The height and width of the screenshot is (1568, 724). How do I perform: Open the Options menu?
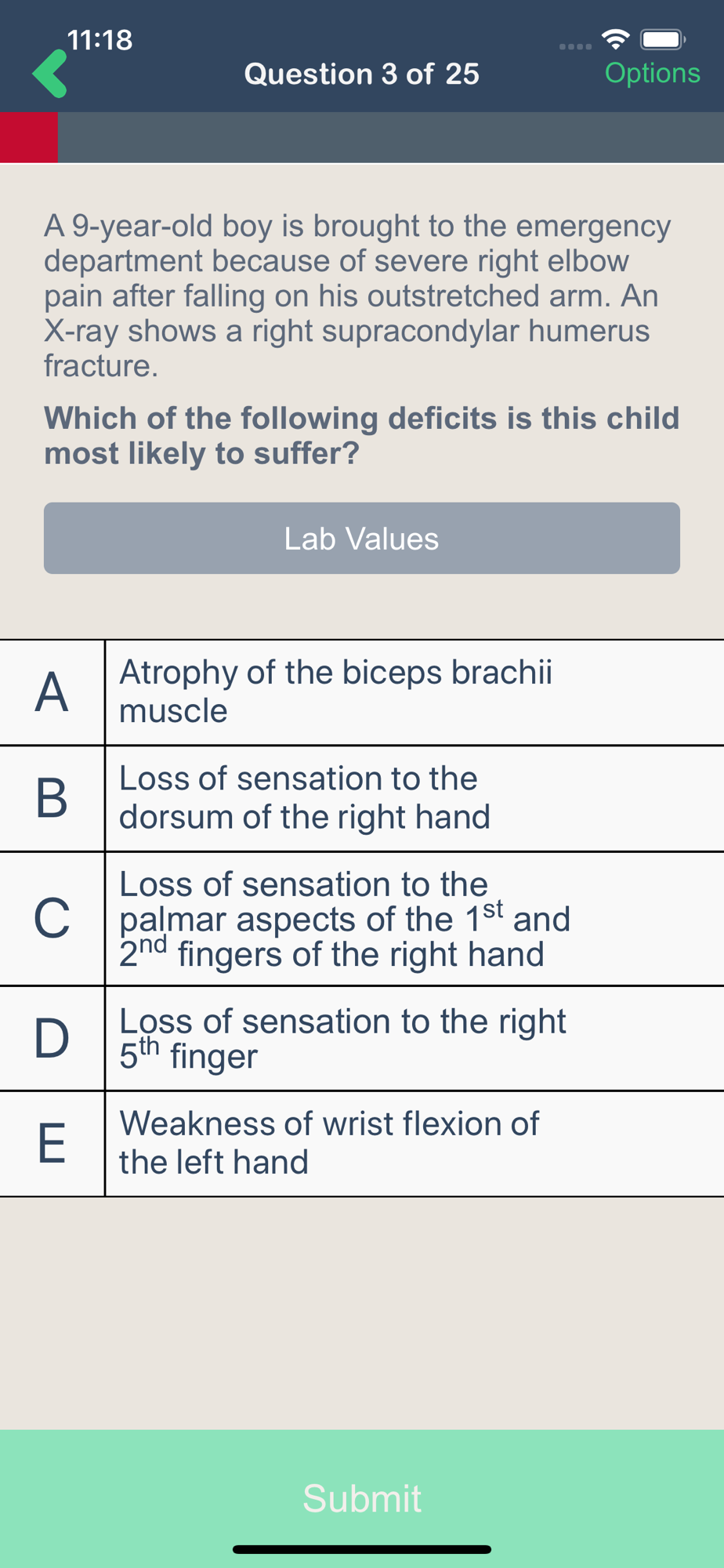coord(652,73)
